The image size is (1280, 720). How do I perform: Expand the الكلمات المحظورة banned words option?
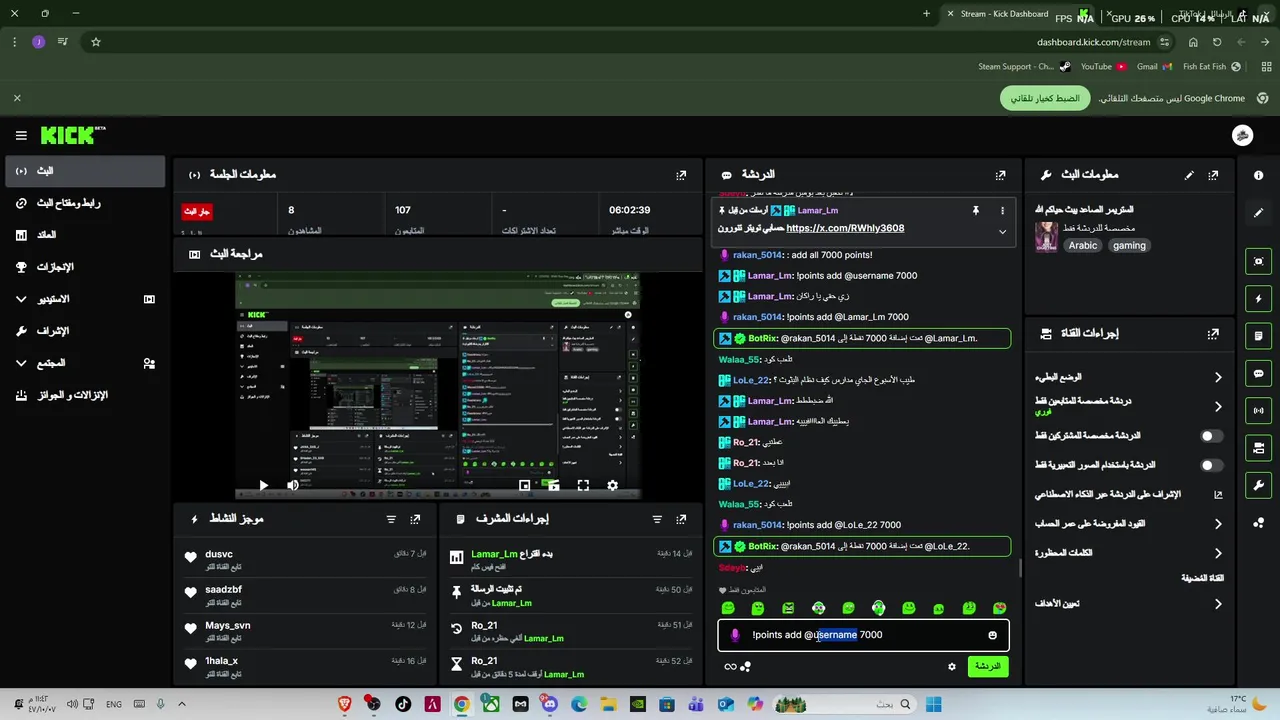tap(1218, 552)
